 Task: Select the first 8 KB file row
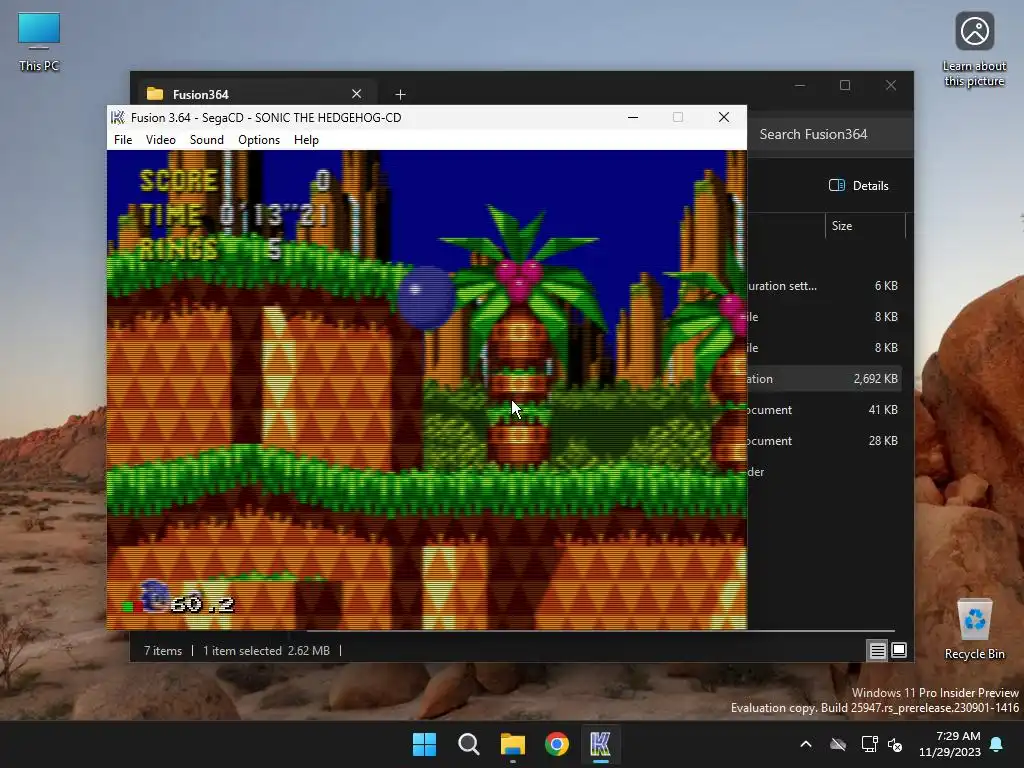[824, 317]
